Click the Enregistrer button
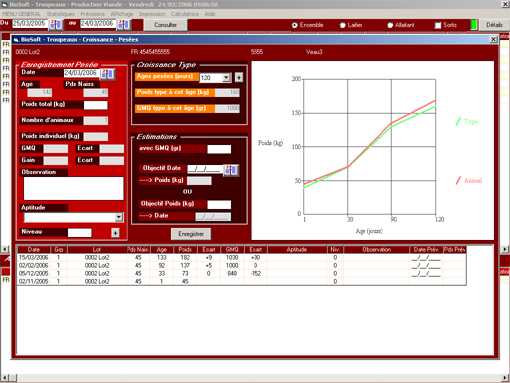The width and height of the screenshot is (510, 383). point(191,234)
